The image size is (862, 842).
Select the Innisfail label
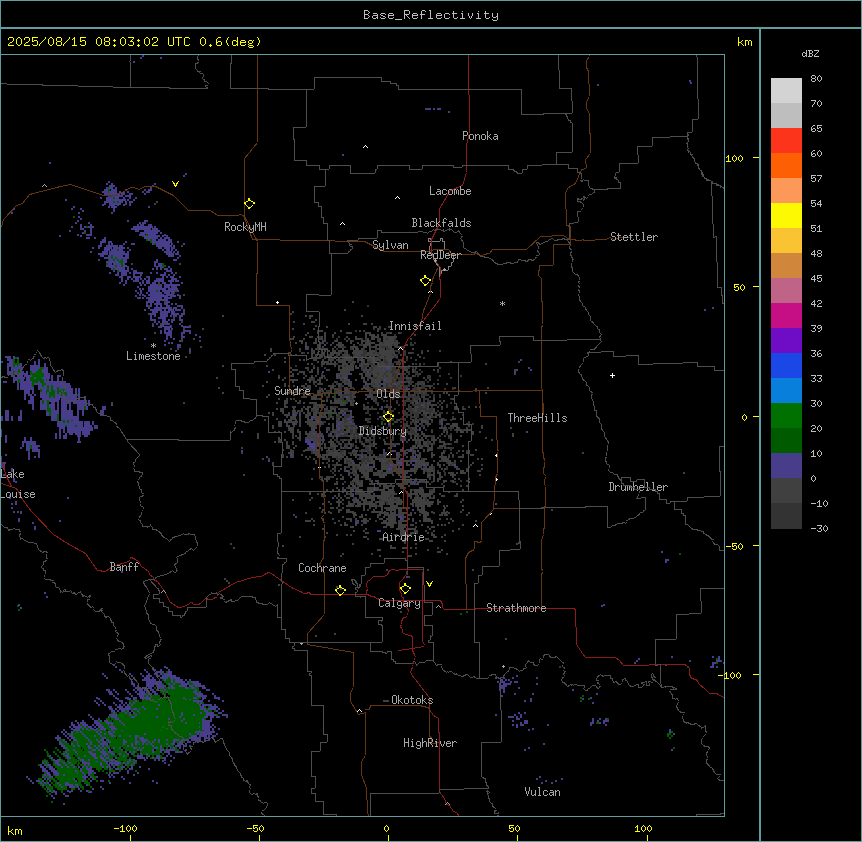click(415, 326)
